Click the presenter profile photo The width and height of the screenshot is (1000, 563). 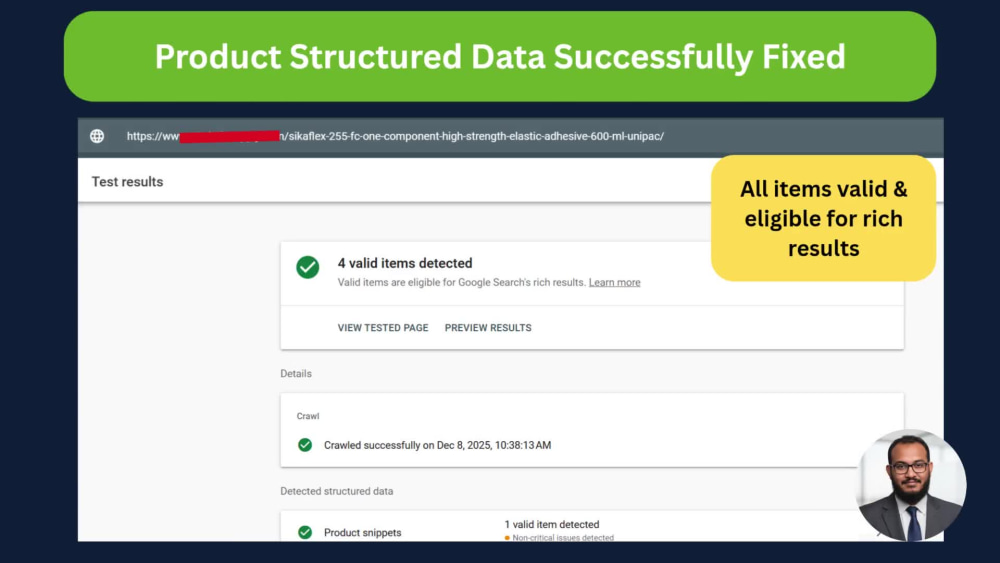(912, 485)
